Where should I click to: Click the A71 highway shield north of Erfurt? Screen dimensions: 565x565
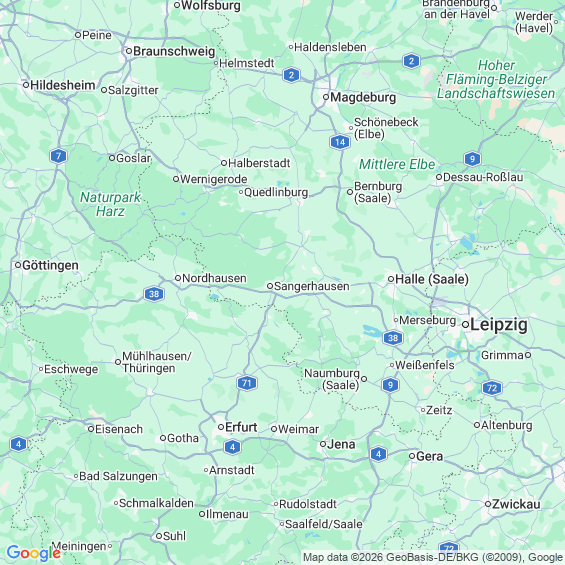[247, 383]
